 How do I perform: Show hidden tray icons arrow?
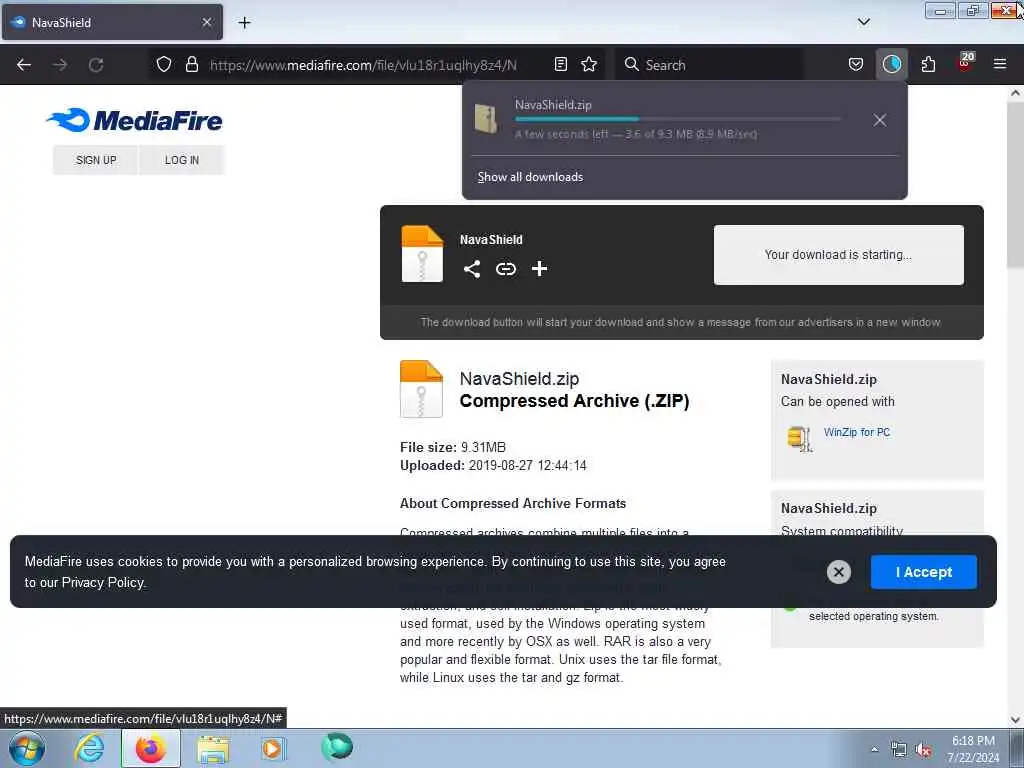[874, 749]
